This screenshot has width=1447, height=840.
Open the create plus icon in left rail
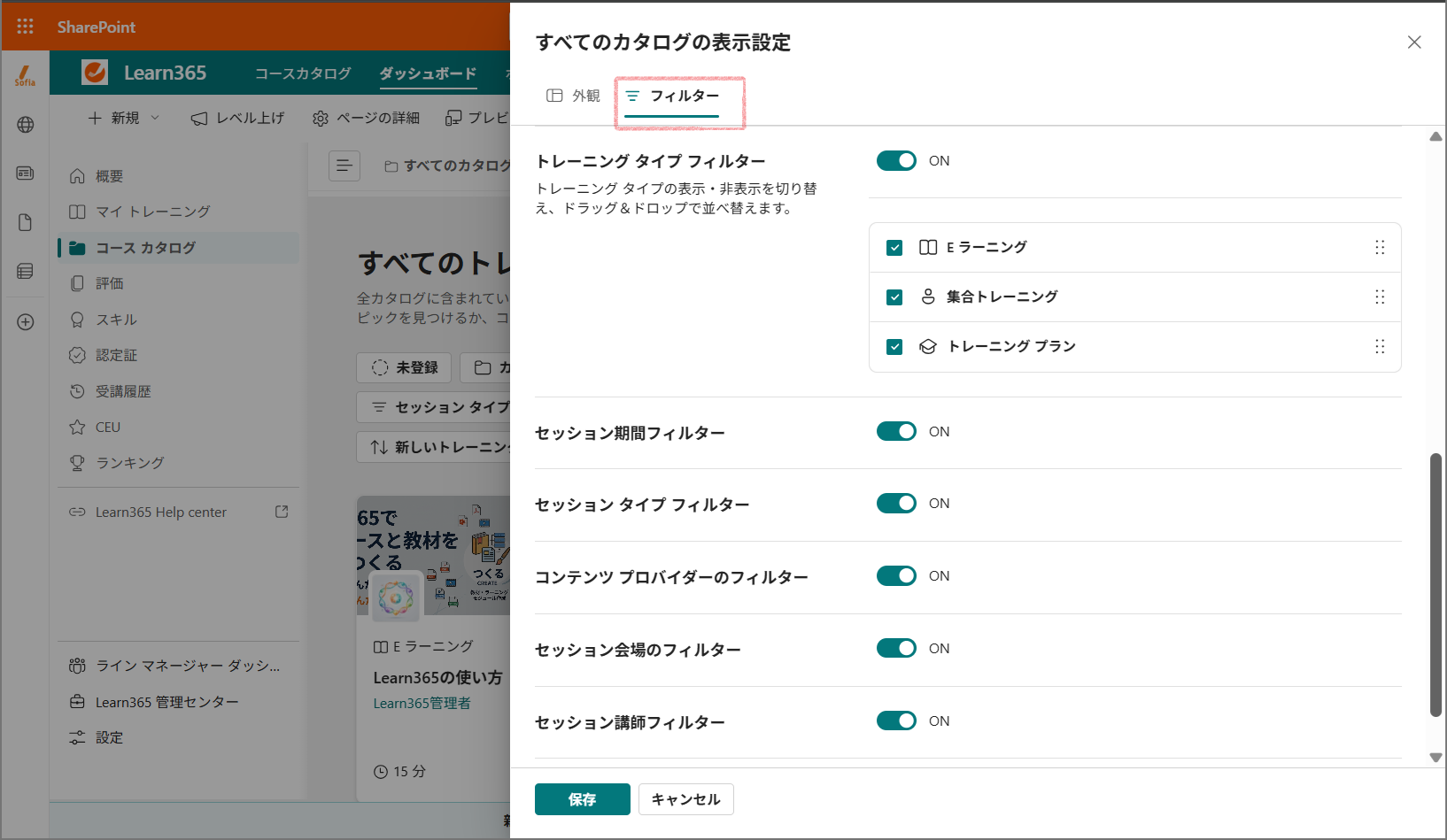pyautogui.click(x=25, y=322)
